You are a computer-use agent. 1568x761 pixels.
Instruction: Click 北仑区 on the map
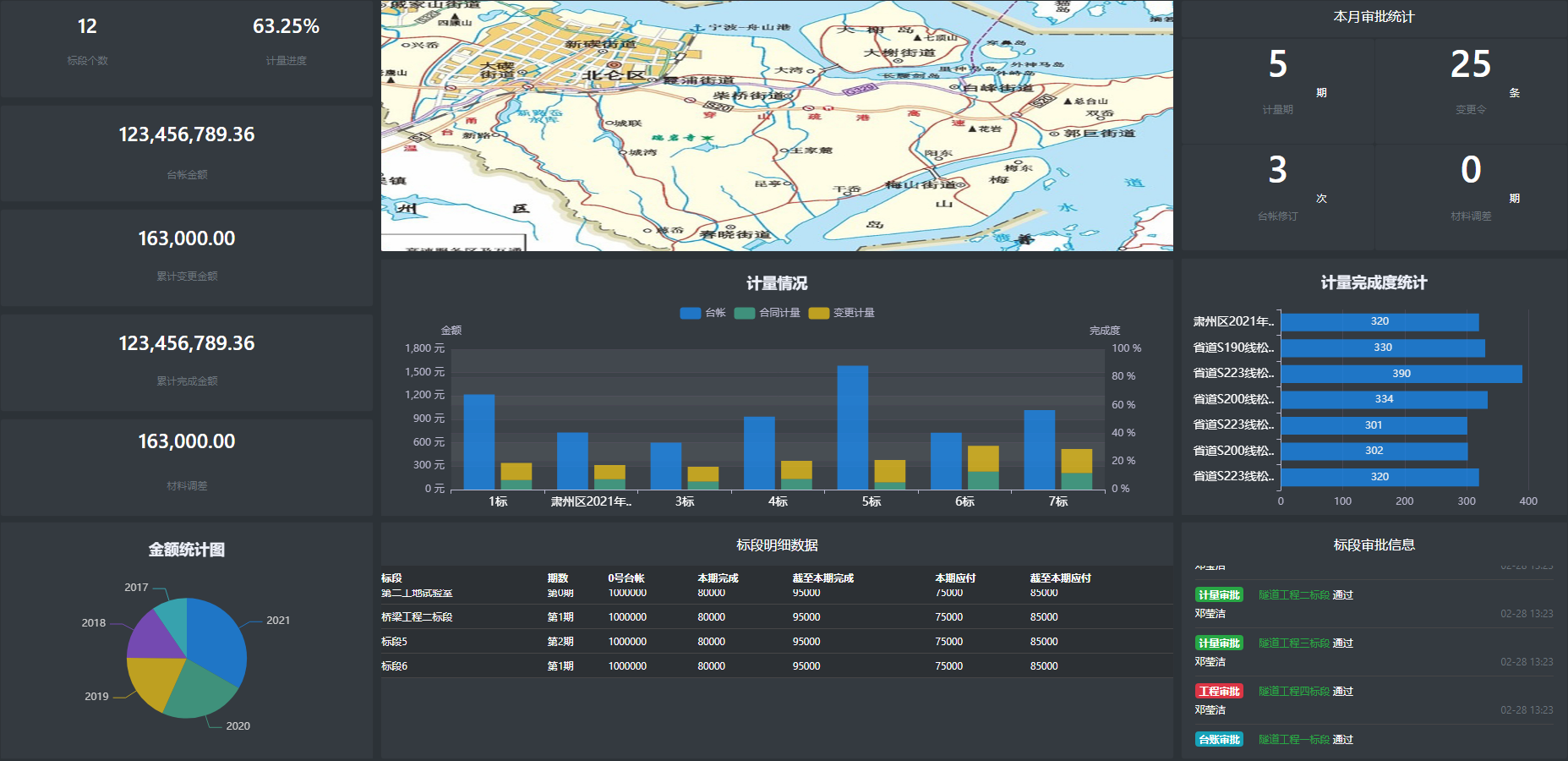coord(613,74)
